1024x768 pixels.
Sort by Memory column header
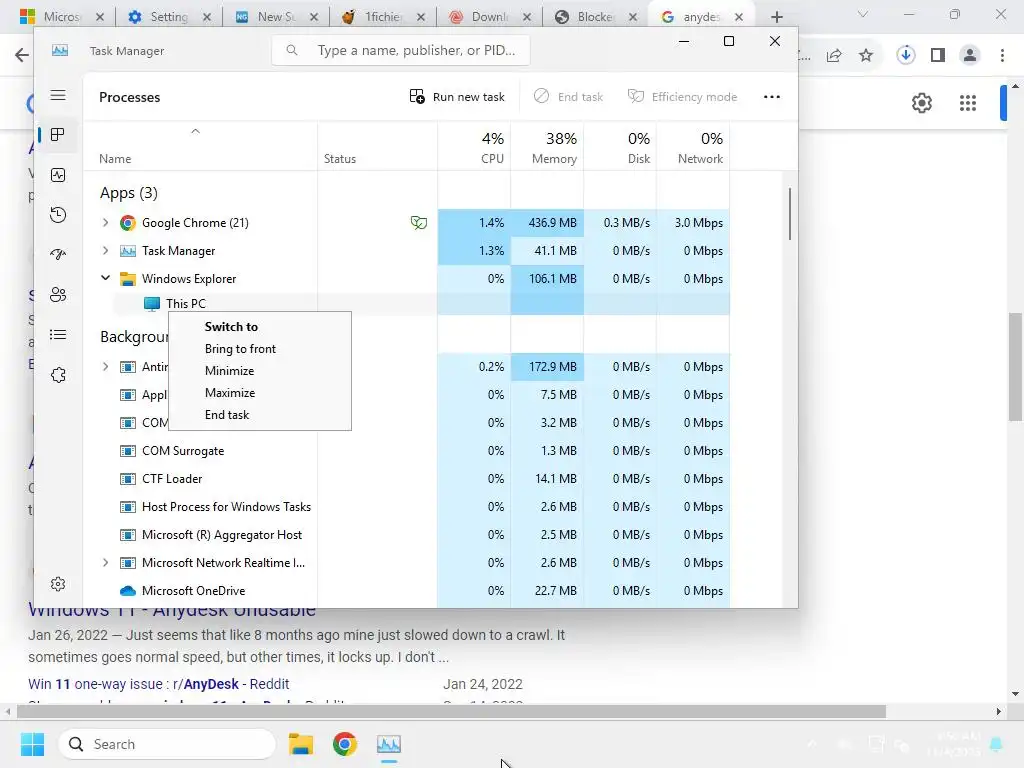[547, 147]
